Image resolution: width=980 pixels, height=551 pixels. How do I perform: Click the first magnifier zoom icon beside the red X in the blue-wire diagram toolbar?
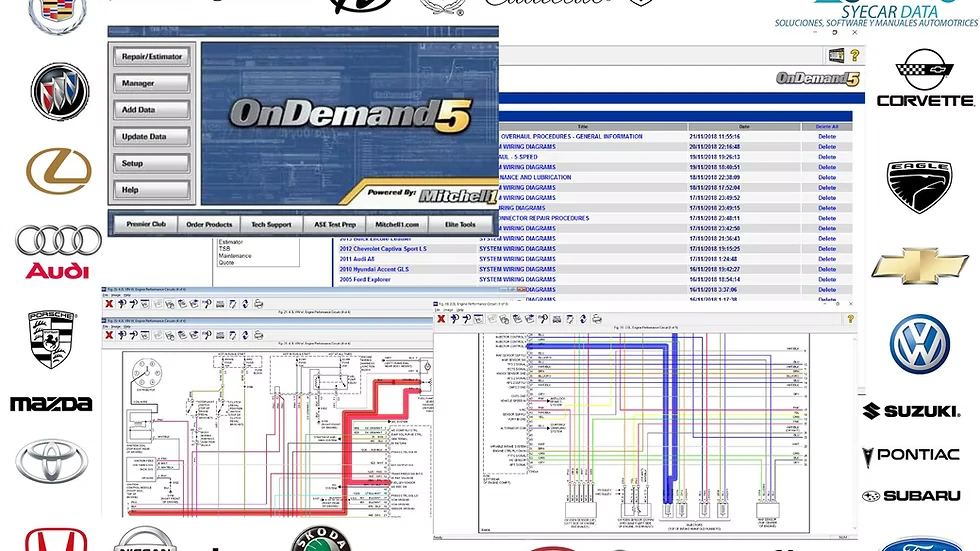click(455, 319)
